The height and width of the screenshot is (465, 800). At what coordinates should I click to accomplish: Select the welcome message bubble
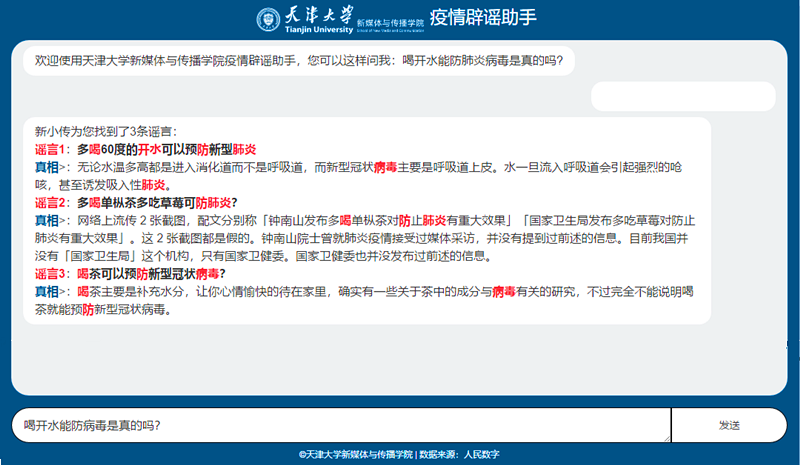[299, 61]
